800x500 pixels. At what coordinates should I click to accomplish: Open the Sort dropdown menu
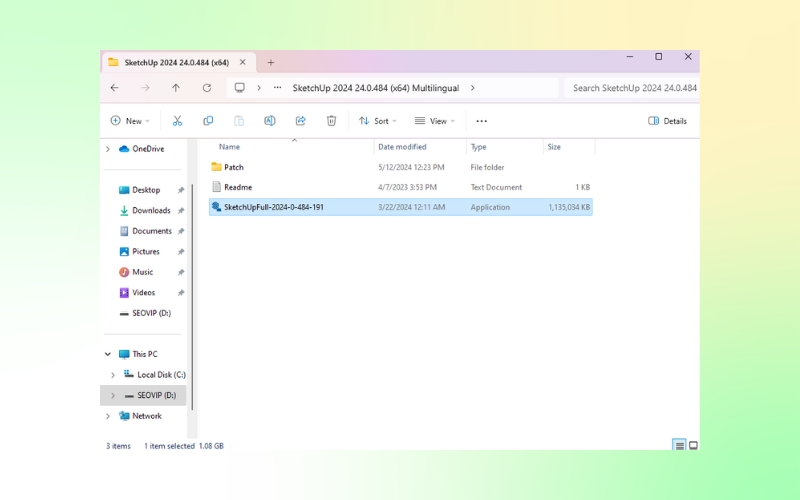click(x=377, y=121)
